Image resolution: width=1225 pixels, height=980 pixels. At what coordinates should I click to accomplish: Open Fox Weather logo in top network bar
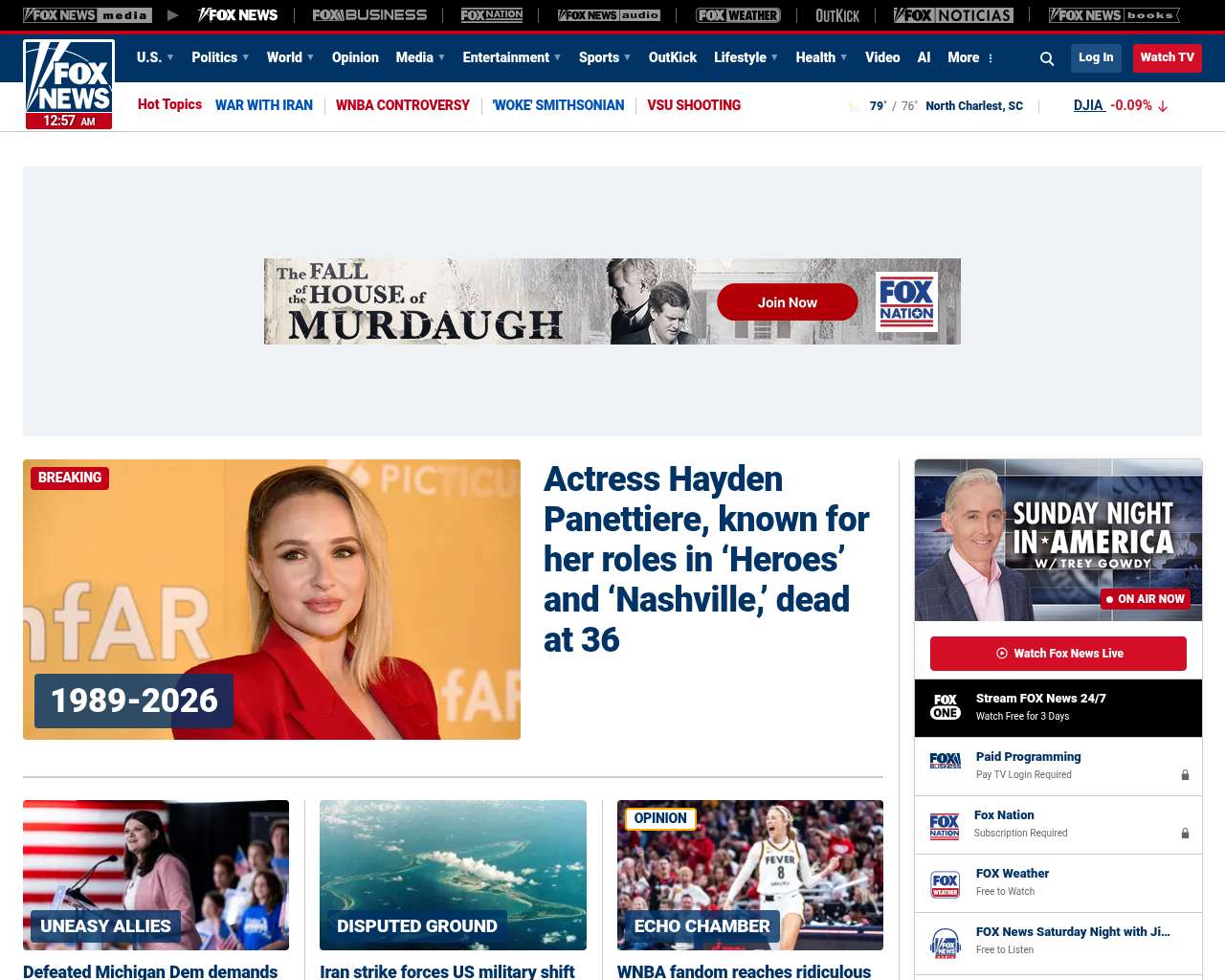(738, 15)
